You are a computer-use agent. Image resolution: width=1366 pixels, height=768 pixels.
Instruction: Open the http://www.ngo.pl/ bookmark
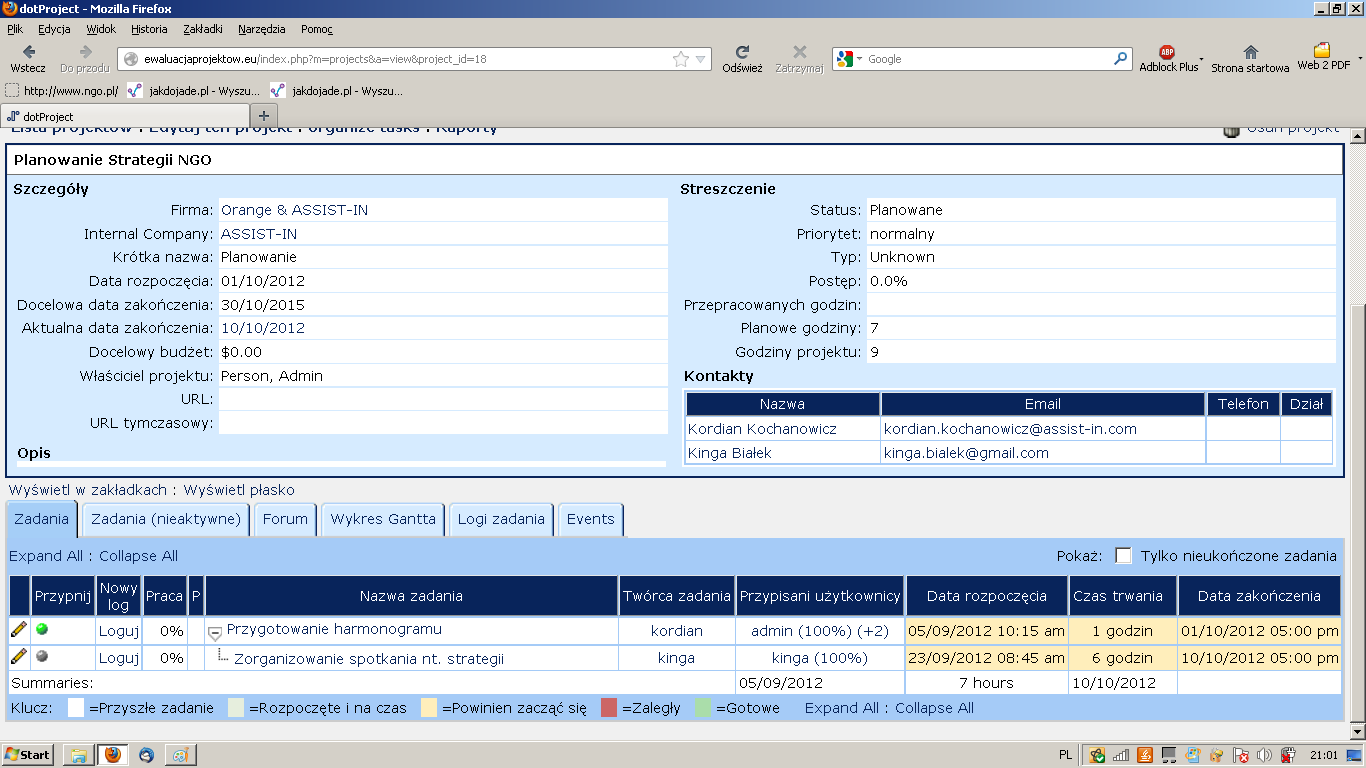click(x=62, y=91)
